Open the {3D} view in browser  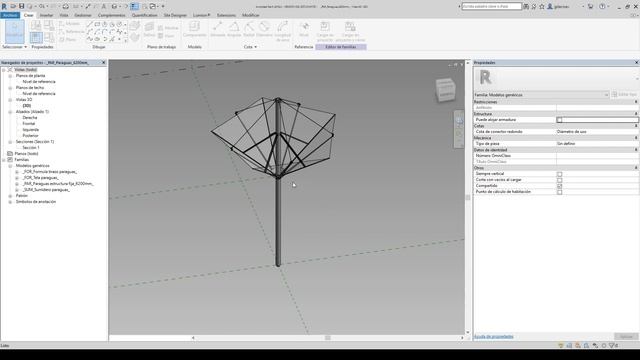[x=27, y=106]
